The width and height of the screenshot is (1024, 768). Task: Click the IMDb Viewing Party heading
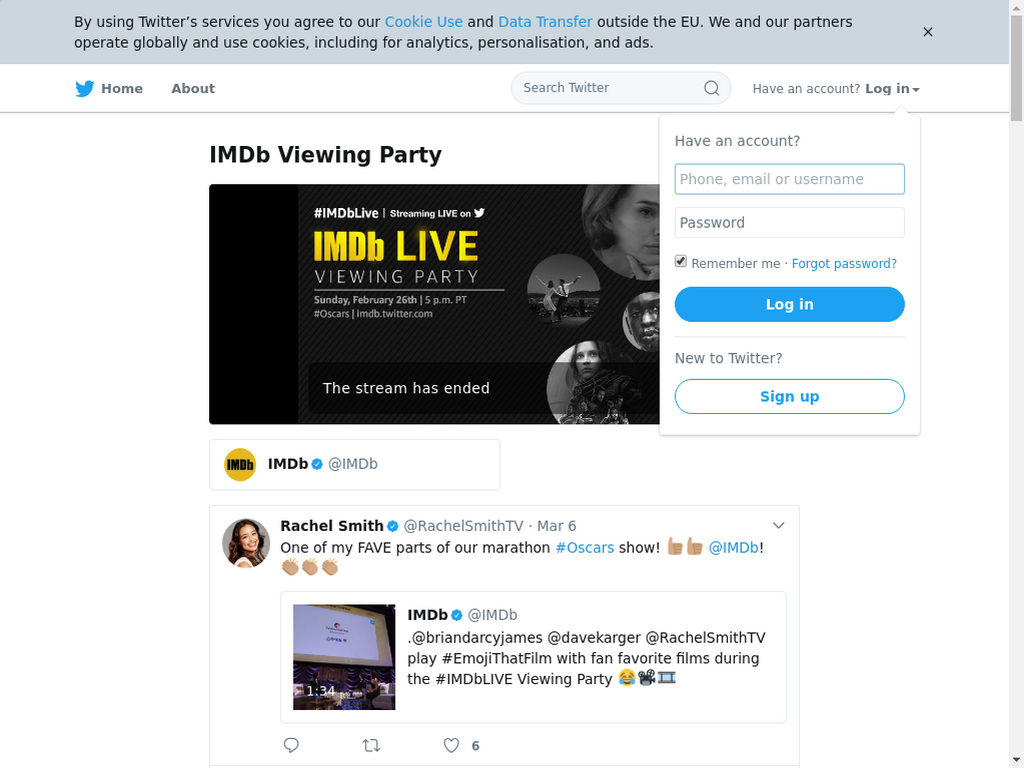tap(325, 155)
